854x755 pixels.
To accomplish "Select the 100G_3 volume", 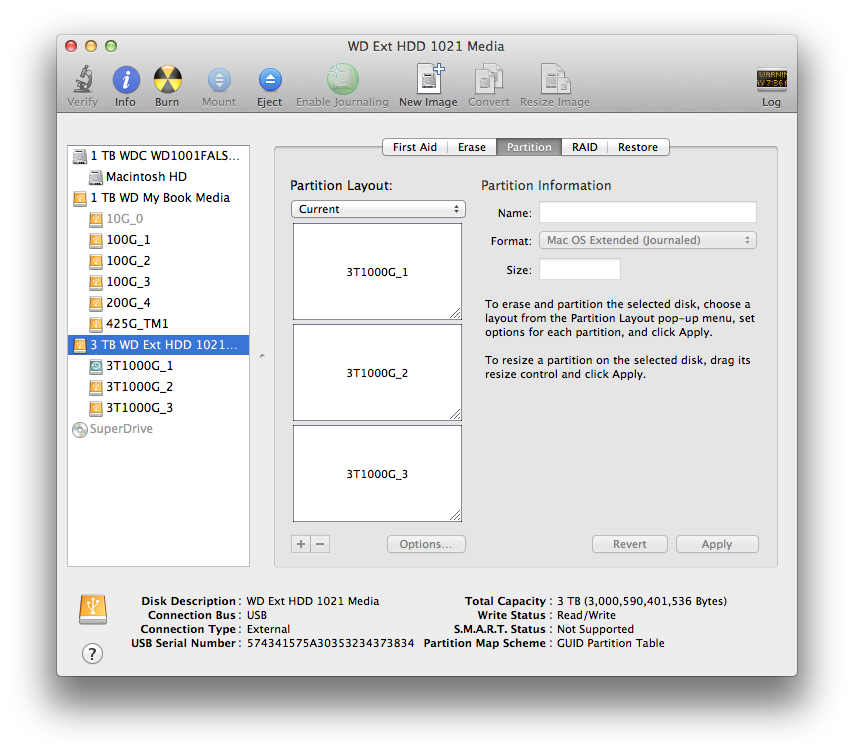I will pyautogui.click(x=158, y=282).
